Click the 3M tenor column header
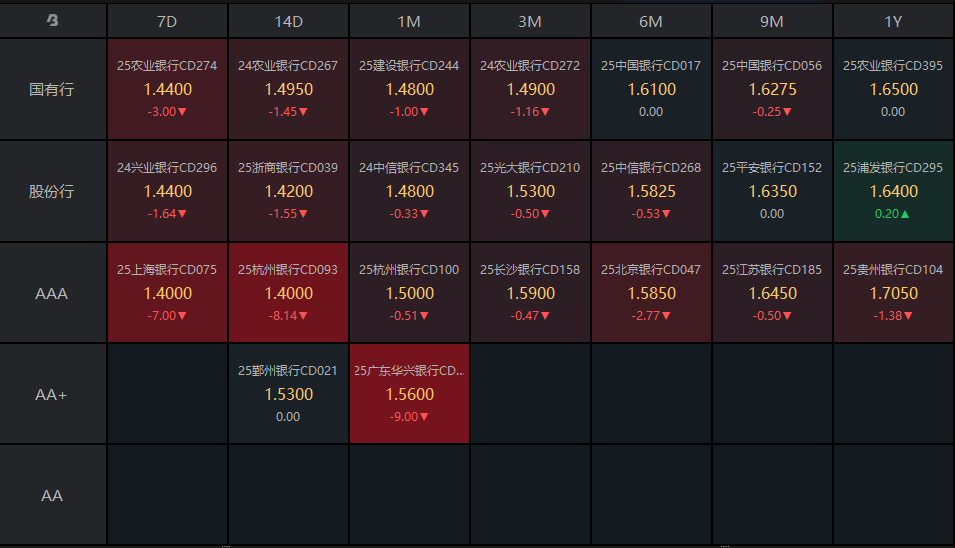Viewport: 955px width, 548px height. pyautogui.click(x=530, y=20)
